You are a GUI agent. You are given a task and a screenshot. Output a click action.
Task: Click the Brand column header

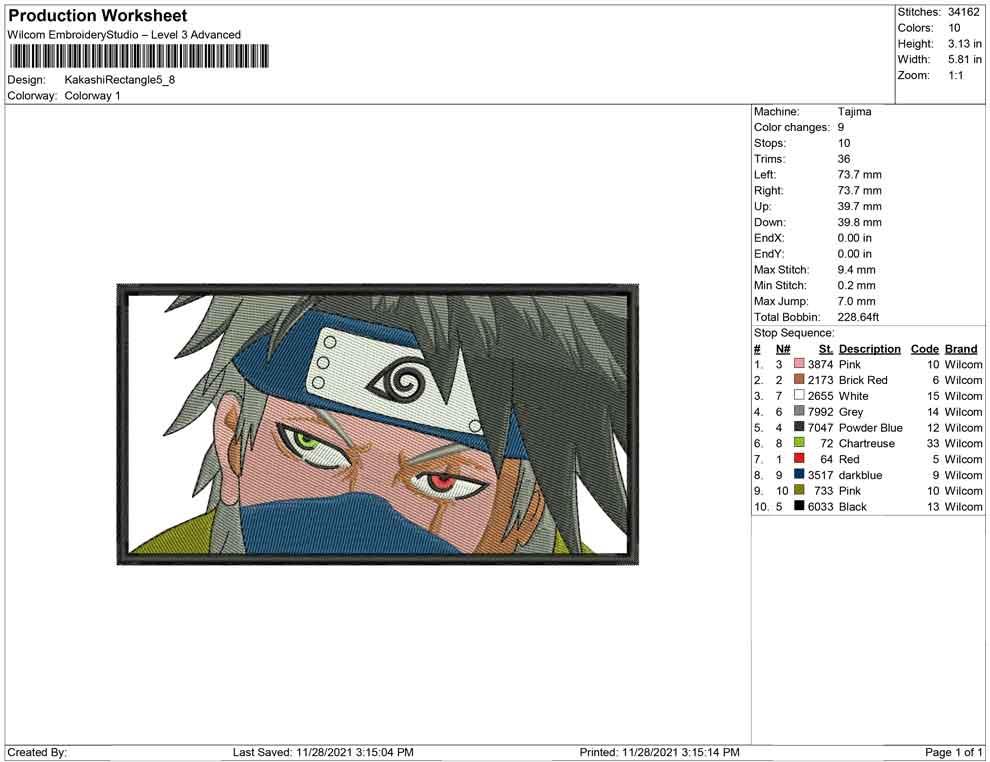(x=961, y=348)
